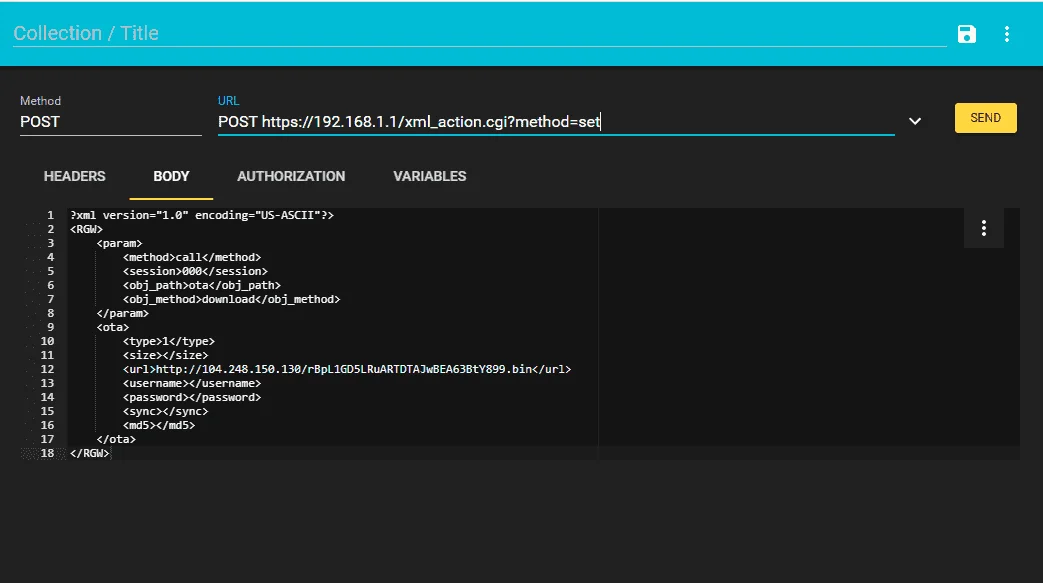
Task: Focus the Collection / Title field
Action: point(479,33)
